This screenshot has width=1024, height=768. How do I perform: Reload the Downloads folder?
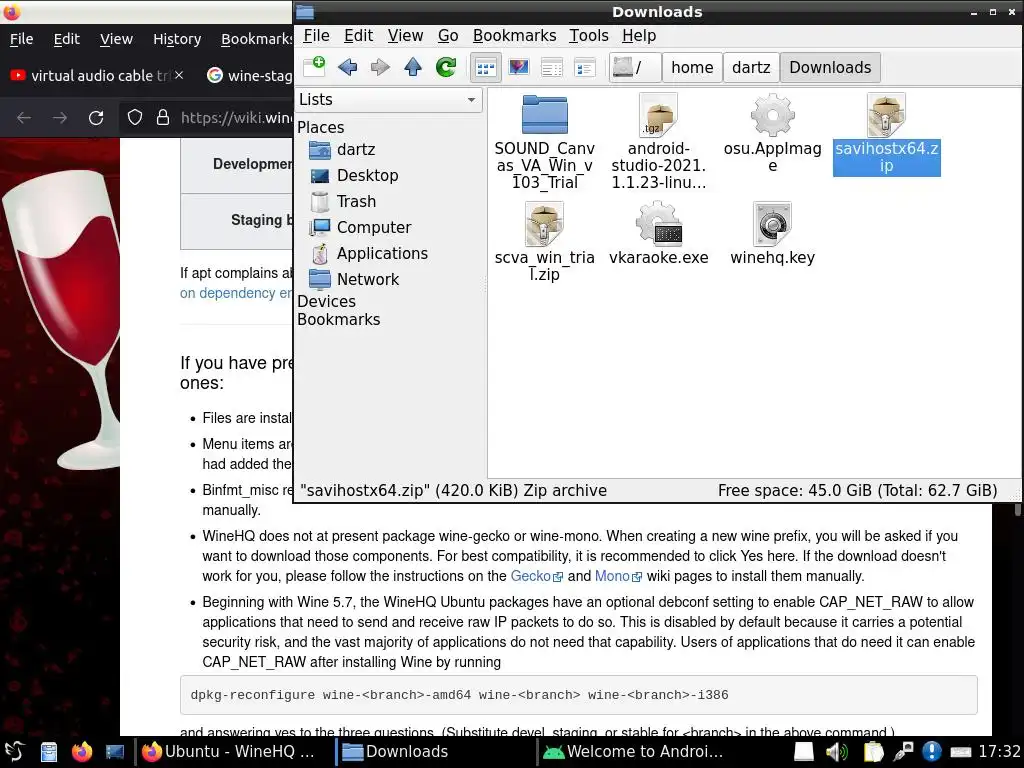click(446, 67)
